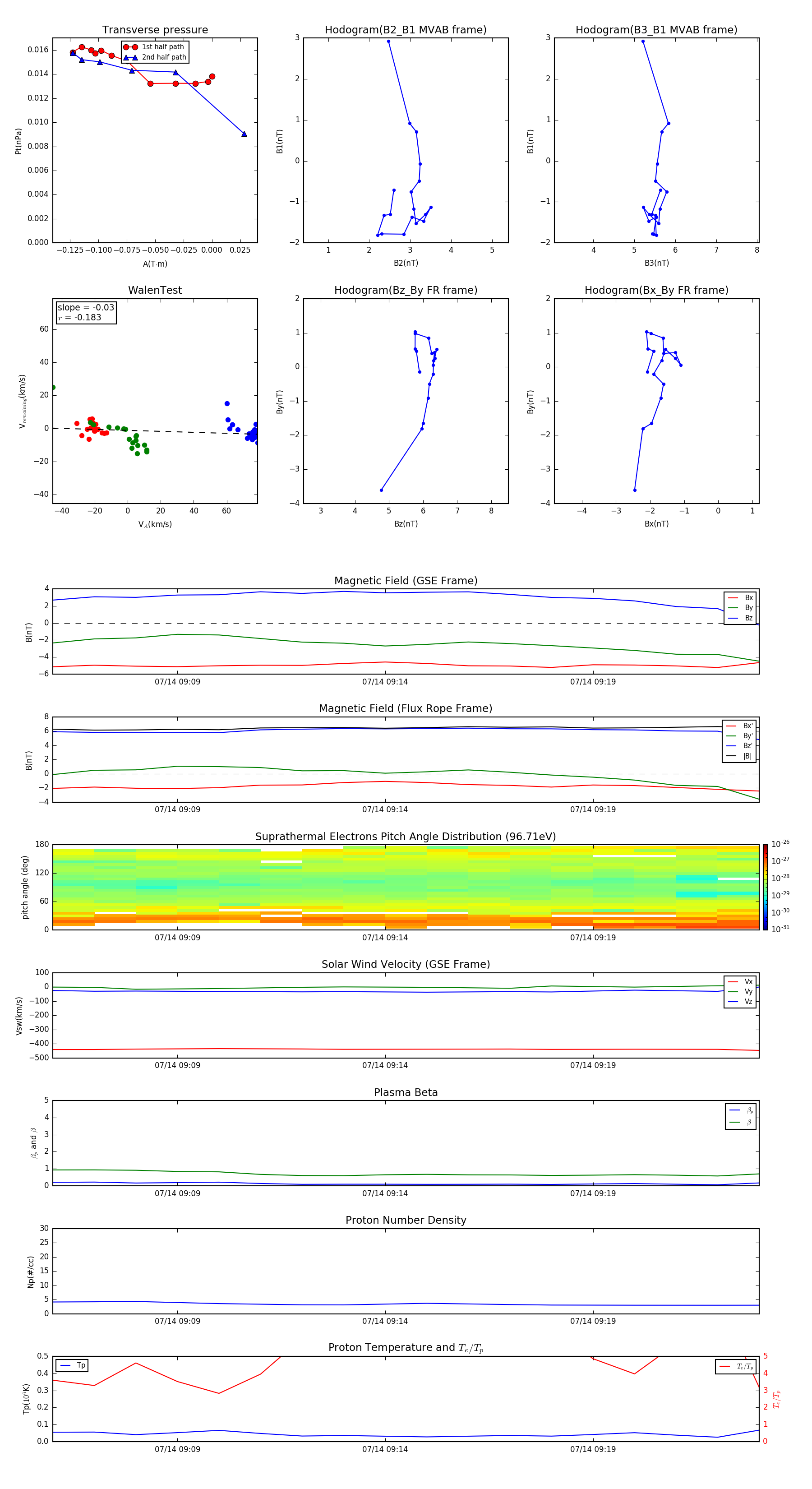
Task: Click the WalenTest slope annotation box
Action: (86, 313)
